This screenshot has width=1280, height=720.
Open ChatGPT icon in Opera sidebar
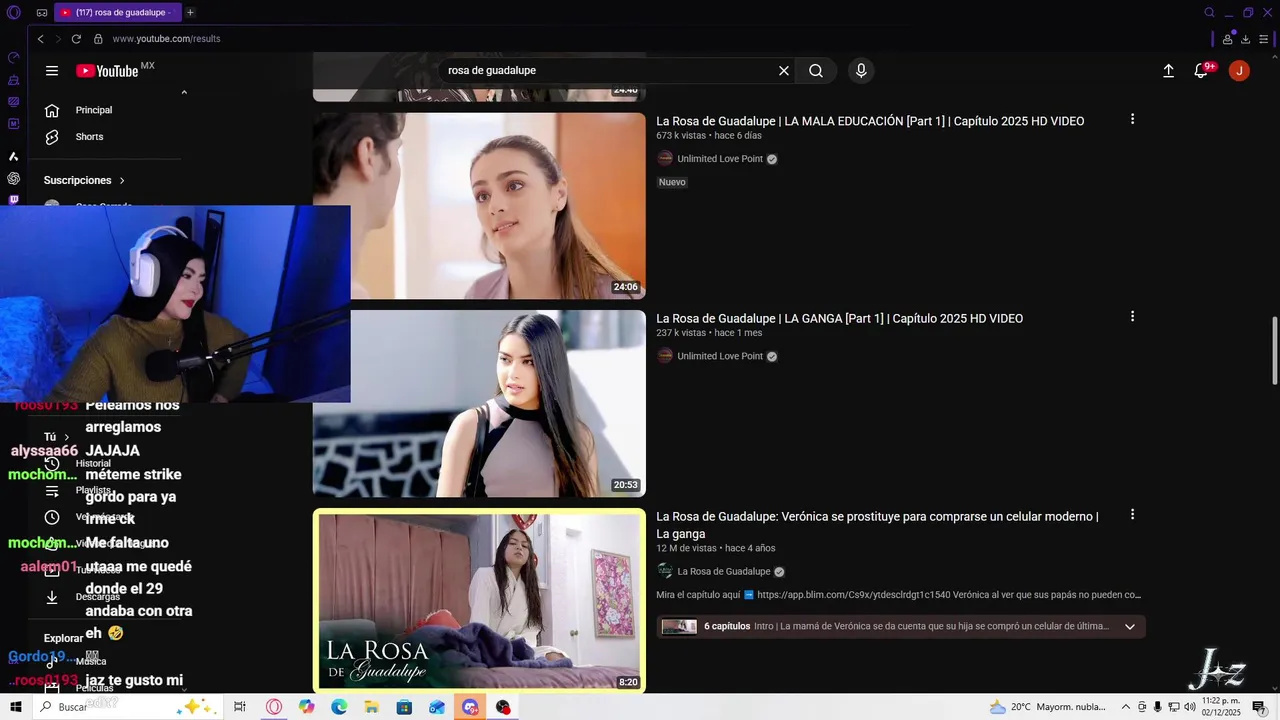13,178
